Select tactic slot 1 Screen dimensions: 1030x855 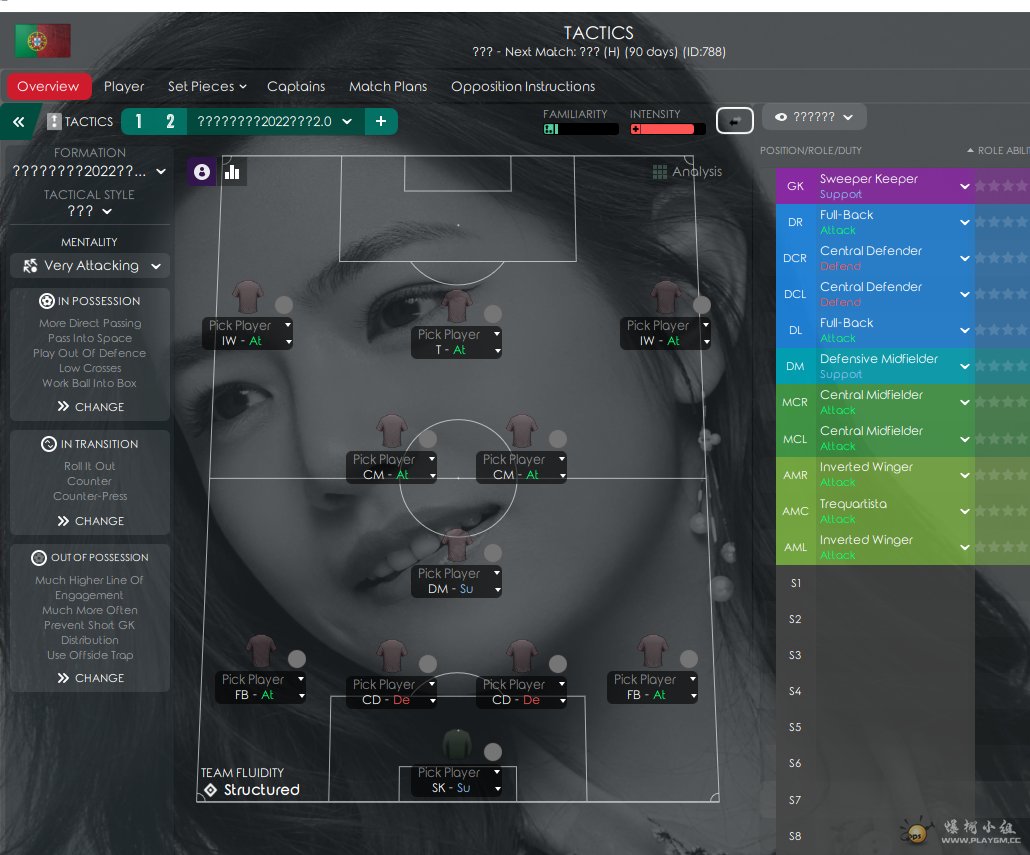[x=138, y=121]
